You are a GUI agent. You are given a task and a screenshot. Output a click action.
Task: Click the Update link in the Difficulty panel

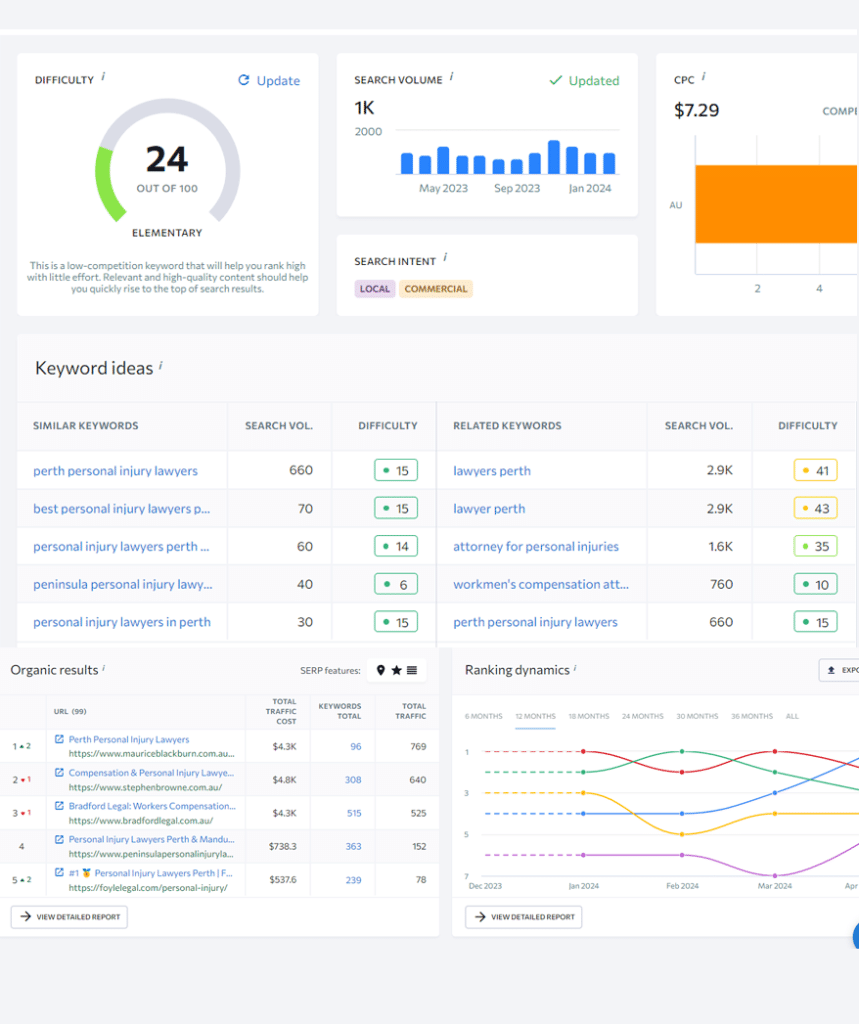pyautogui.click(x=277, y=80)
